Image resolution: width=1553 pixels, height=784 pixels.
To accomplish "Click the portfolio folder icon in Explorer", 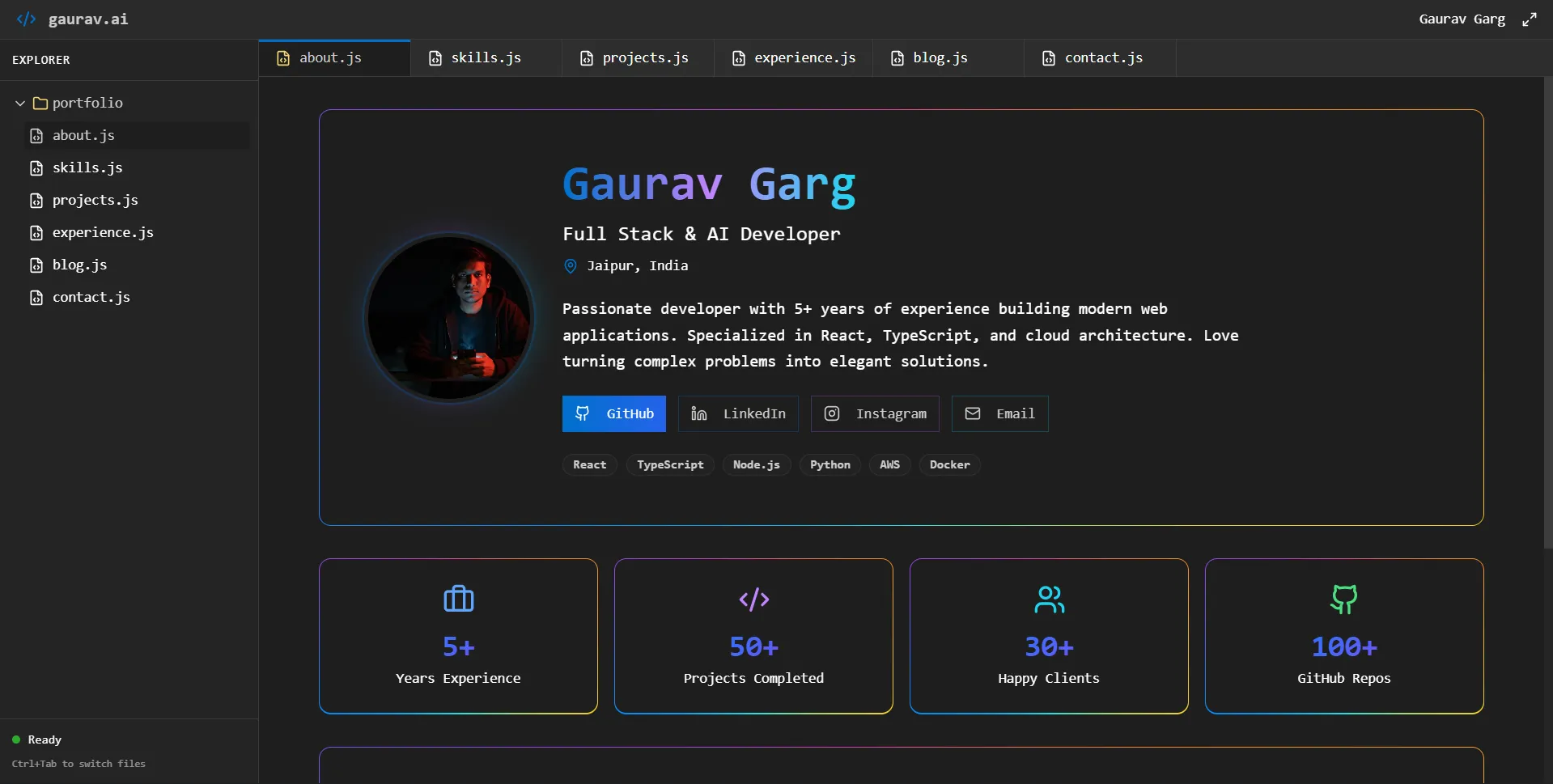I will pos(40,104).
